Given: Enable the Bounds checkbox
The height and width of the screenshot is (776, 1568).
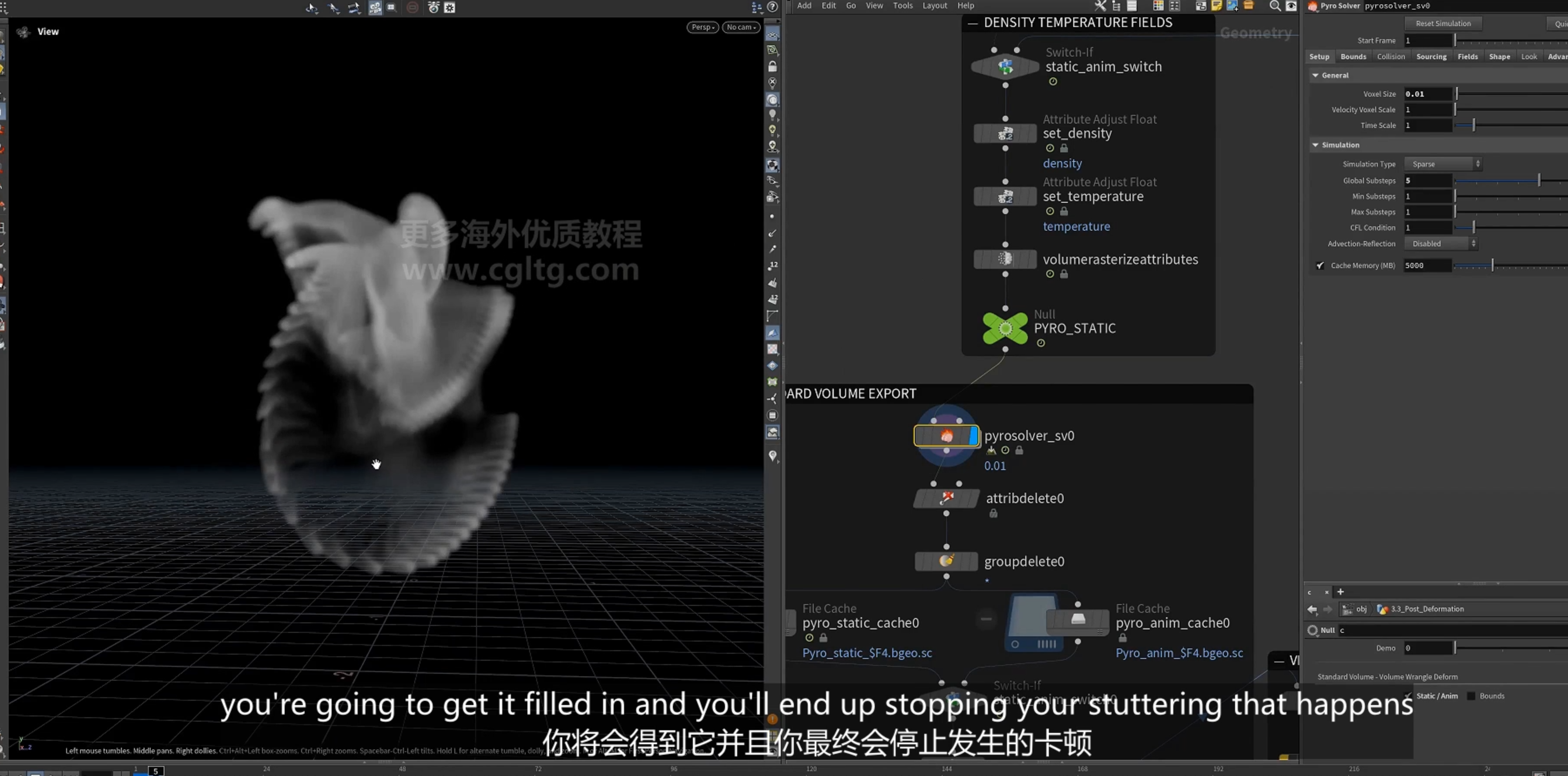Looking at the screenshot, I should click(1472, 695).
